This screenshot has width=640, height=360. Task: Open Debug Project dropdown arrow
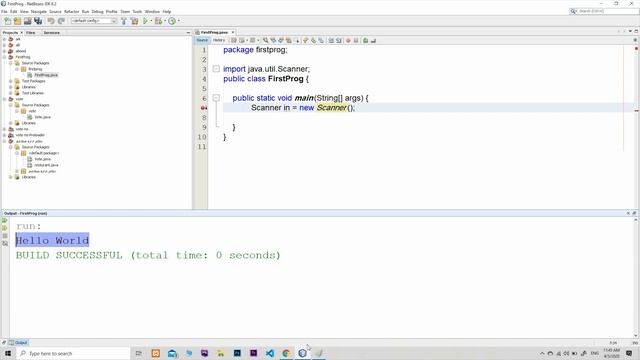click(x=164, y=21)
